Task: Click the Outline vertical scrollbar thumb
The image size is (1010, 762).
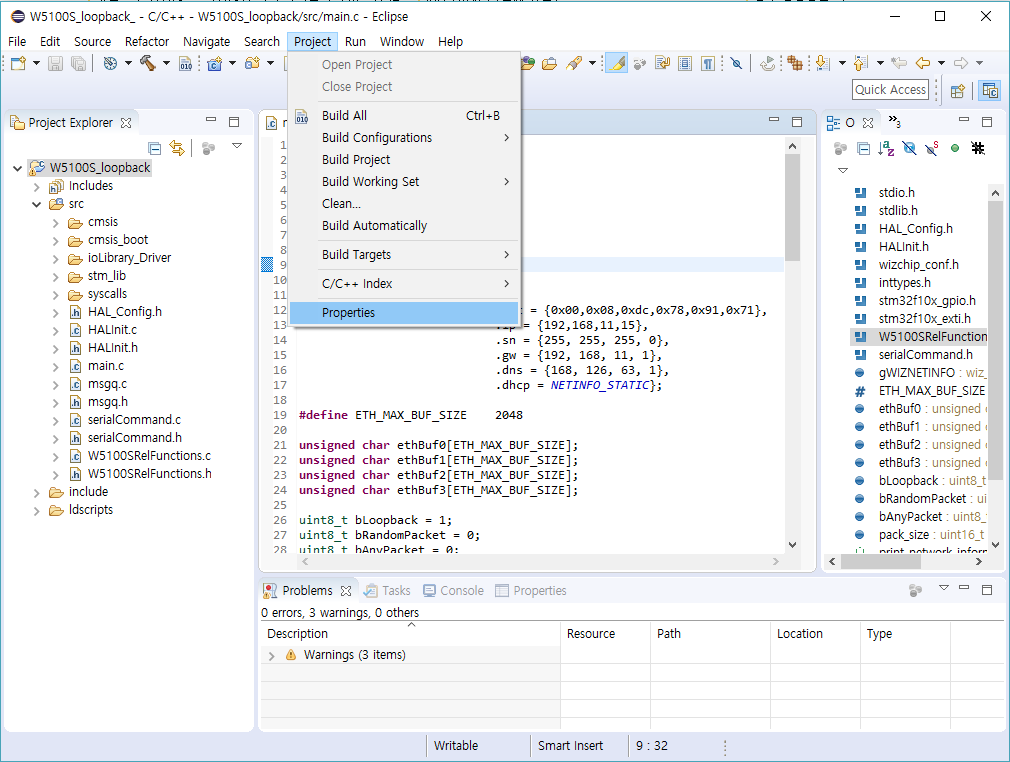Action: 995,340
